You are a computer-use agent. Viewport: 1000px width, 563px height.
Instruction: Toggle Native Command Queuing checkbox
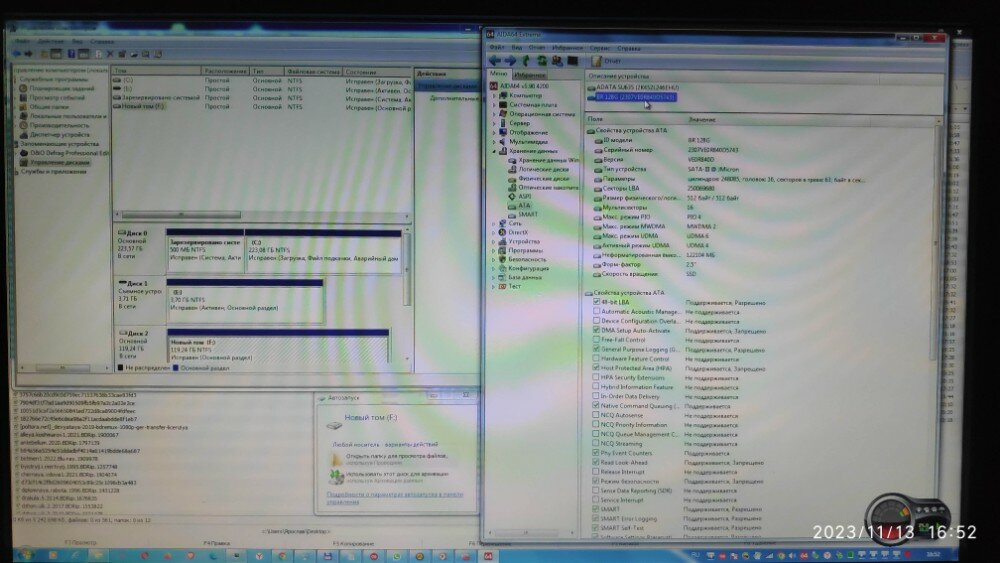coord(596,406)
